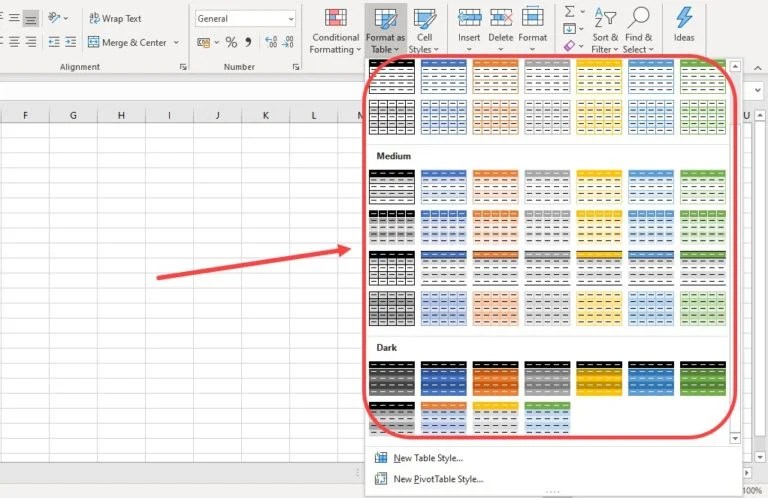The image size is (768, 498).
Task: Pick the green Dark table style in first Dark row
Action: coord(702,379)
